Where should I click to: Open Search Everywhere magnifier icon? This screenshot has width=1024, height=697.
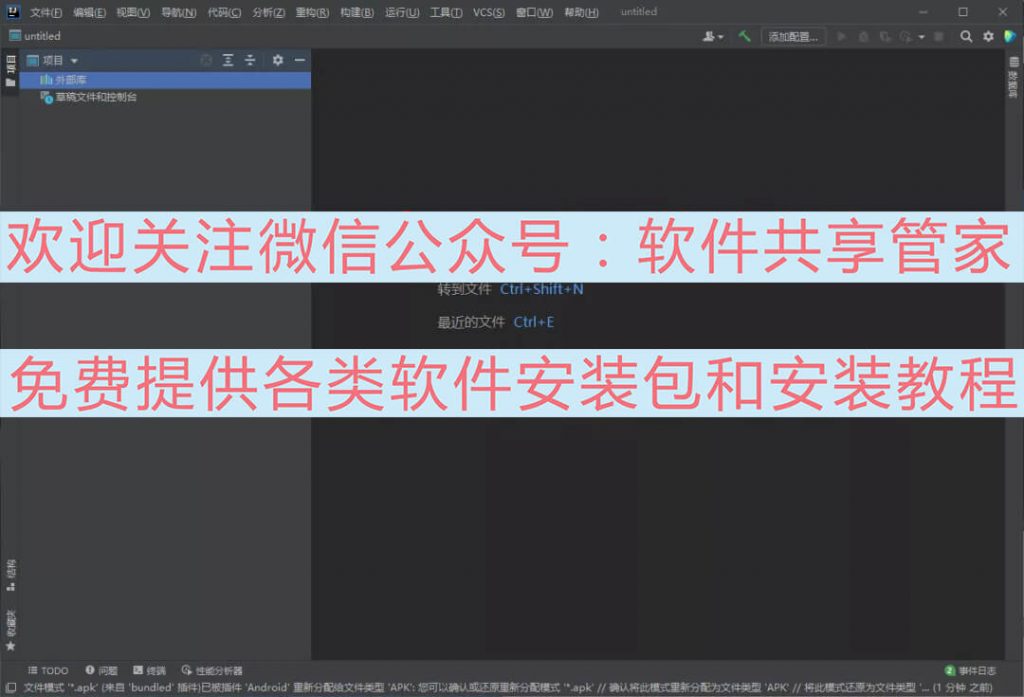966,37
